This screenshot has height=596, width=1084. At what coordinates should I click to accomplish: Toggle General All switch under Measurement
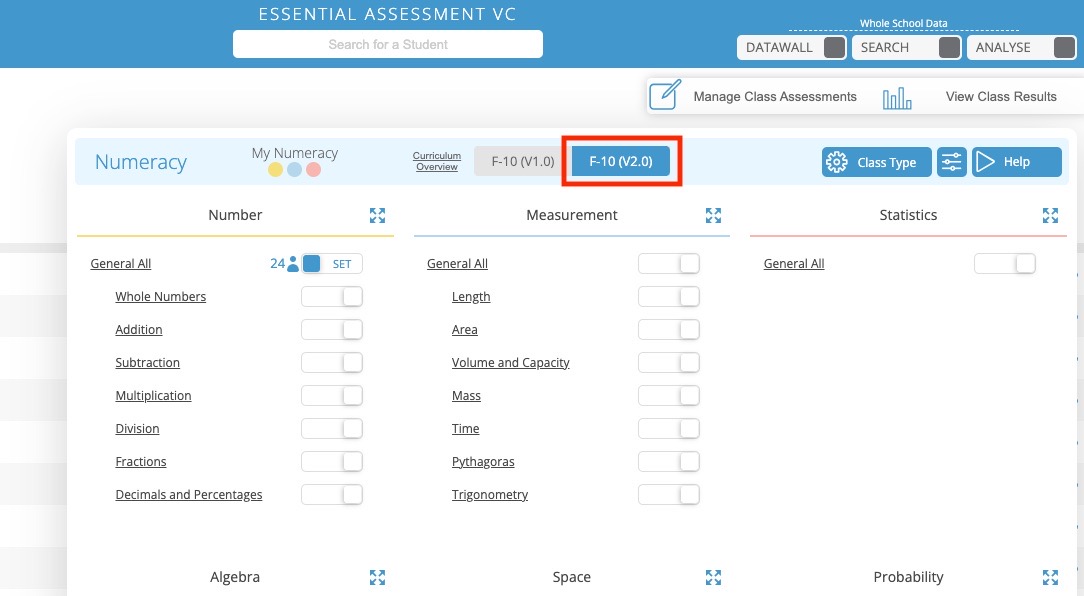point(668,263)
